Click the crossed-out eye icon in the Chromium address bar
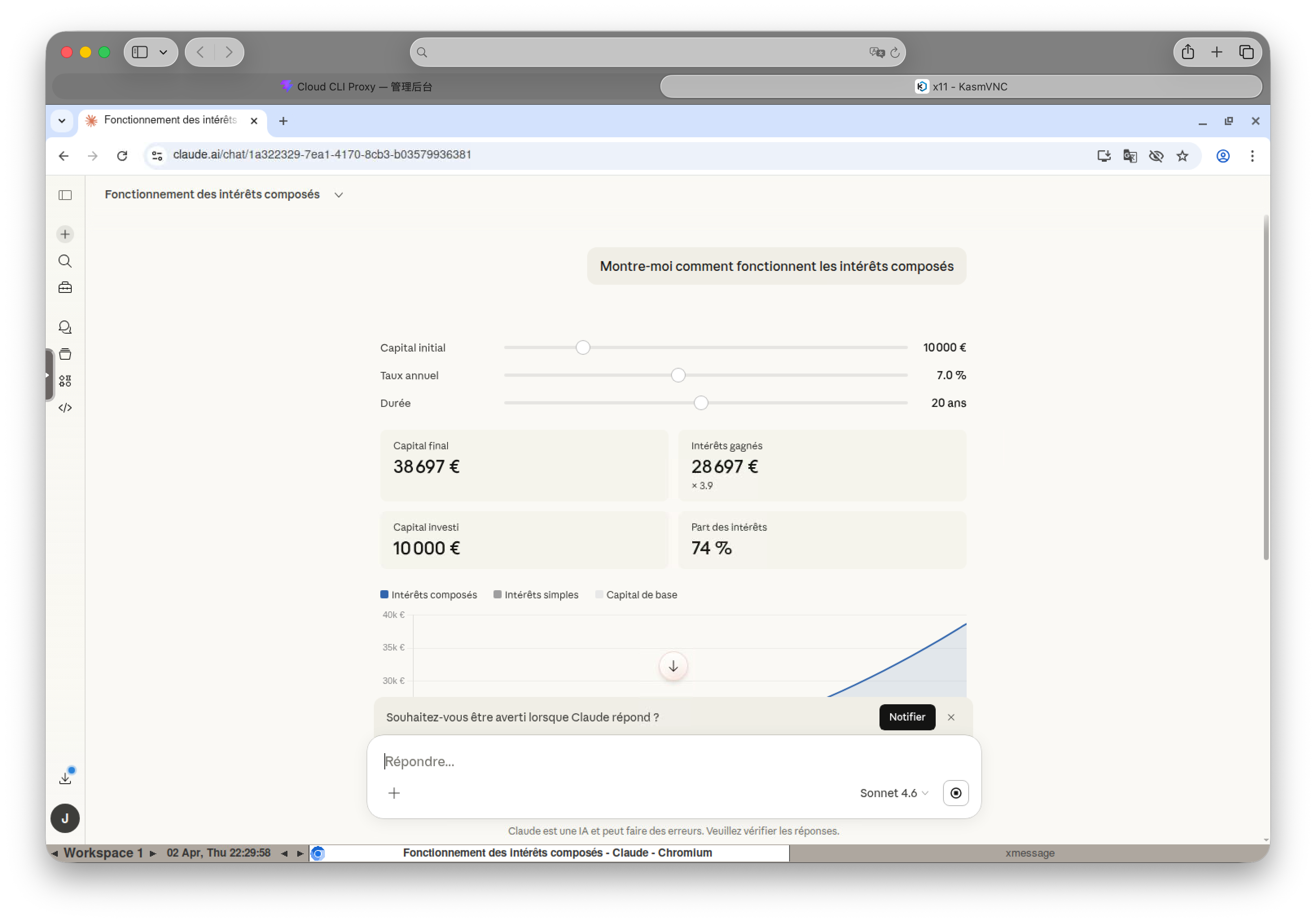 [x=1156, y=156]
